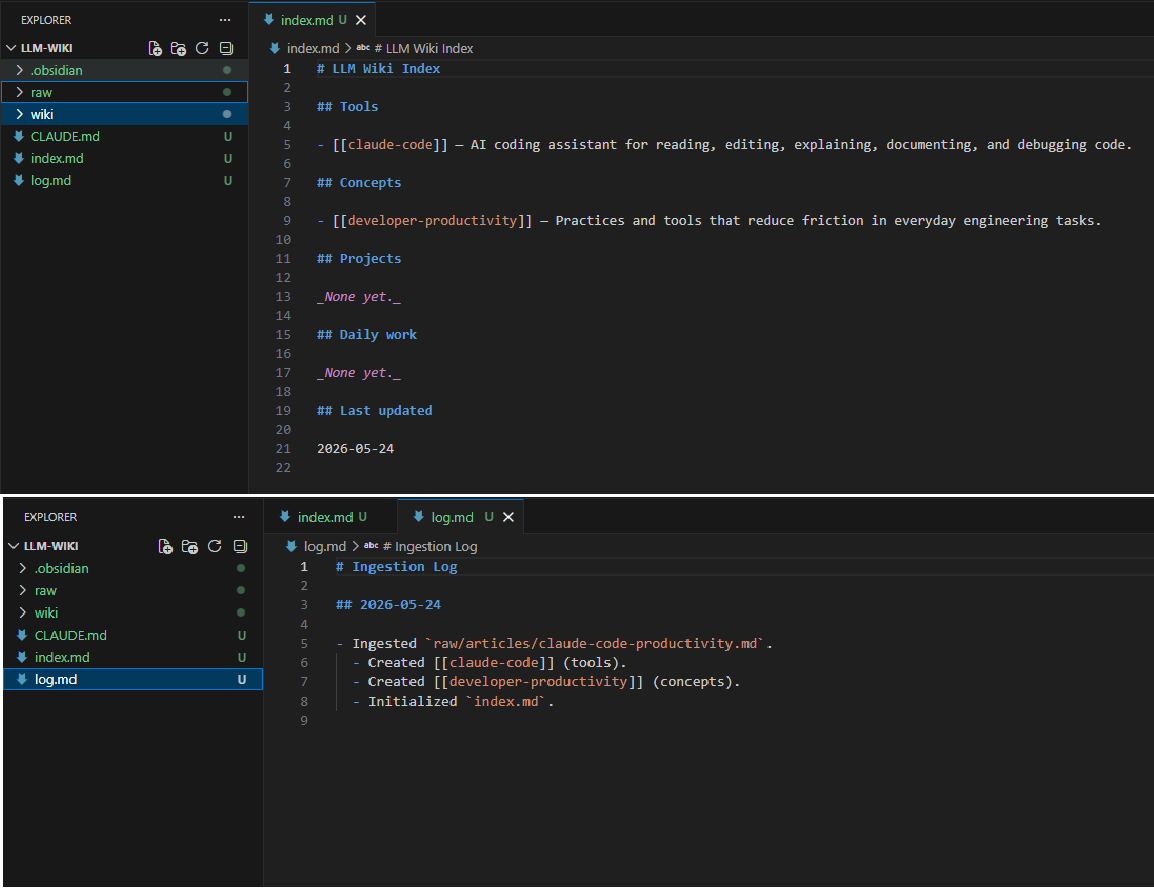Screen dimensions: 1154x888
Task: Close the log.md editor tab
Action: [509, 517]
